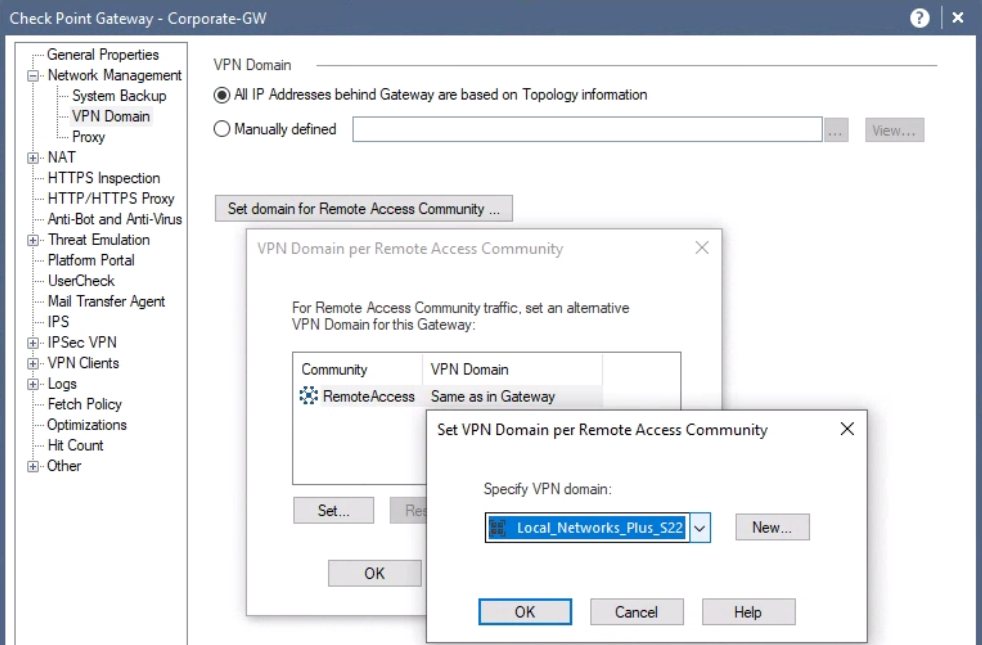The height and width of the screenshot is (645, 982).
Task: Select the RemoteAccess community row
Action: (450, 396)
